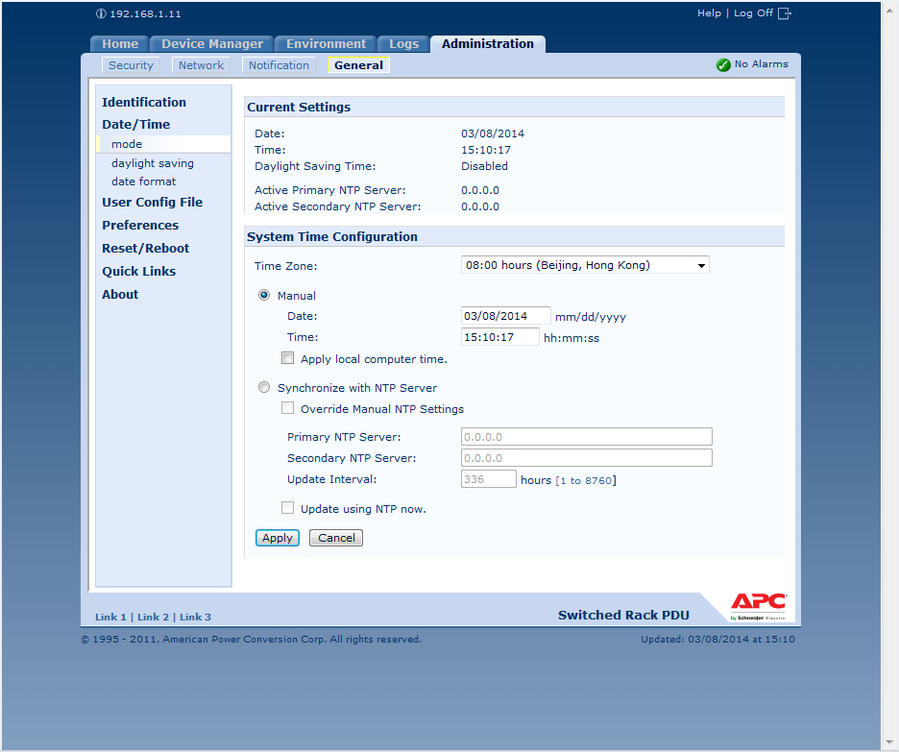
Task: Select daylight saving in sidebar
Action: (152, 163)
